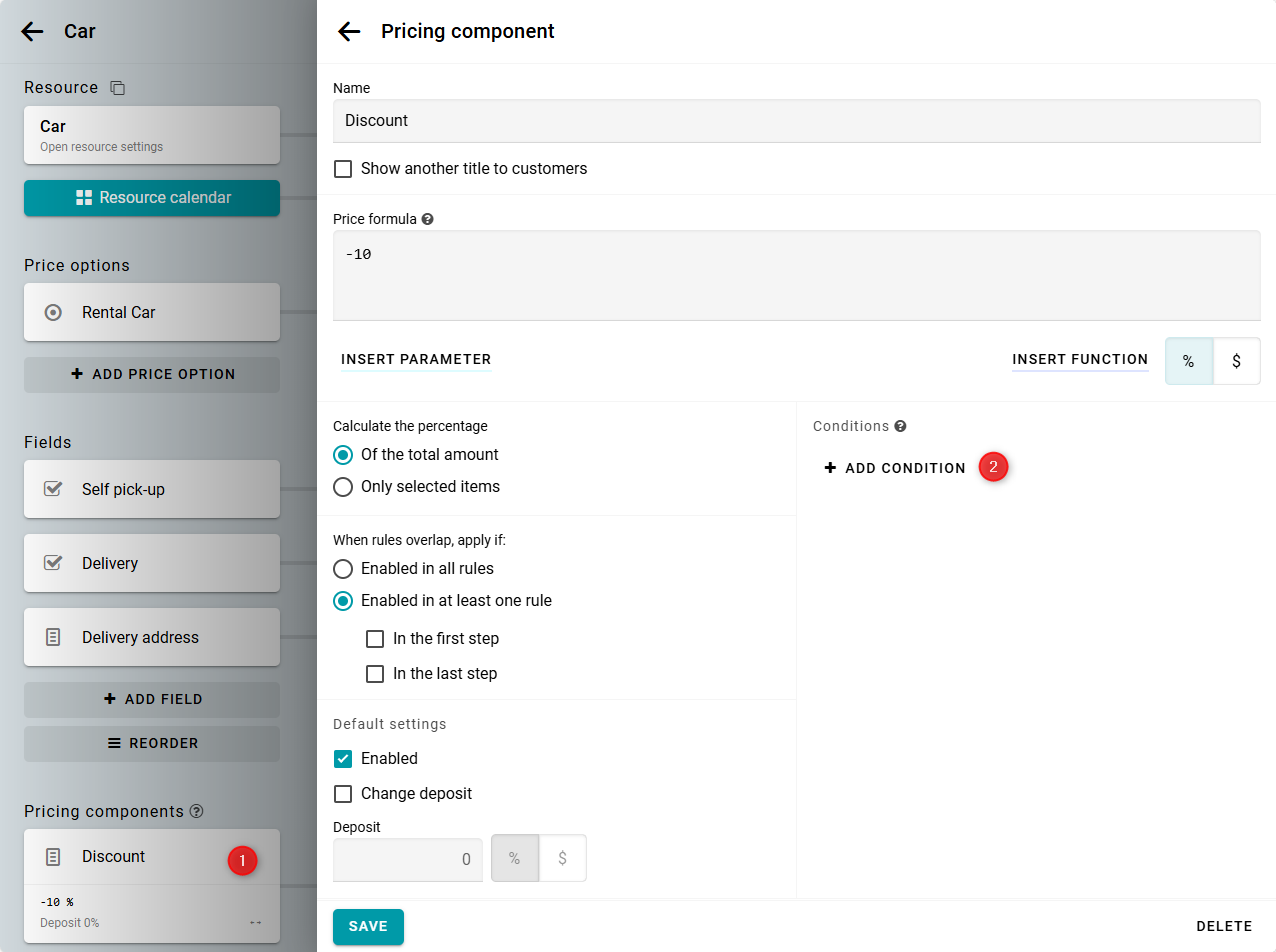Viewport: 1276px width, 952px height.
Task: Tick the Change deposit checkbox
Action: coord(343,794)
